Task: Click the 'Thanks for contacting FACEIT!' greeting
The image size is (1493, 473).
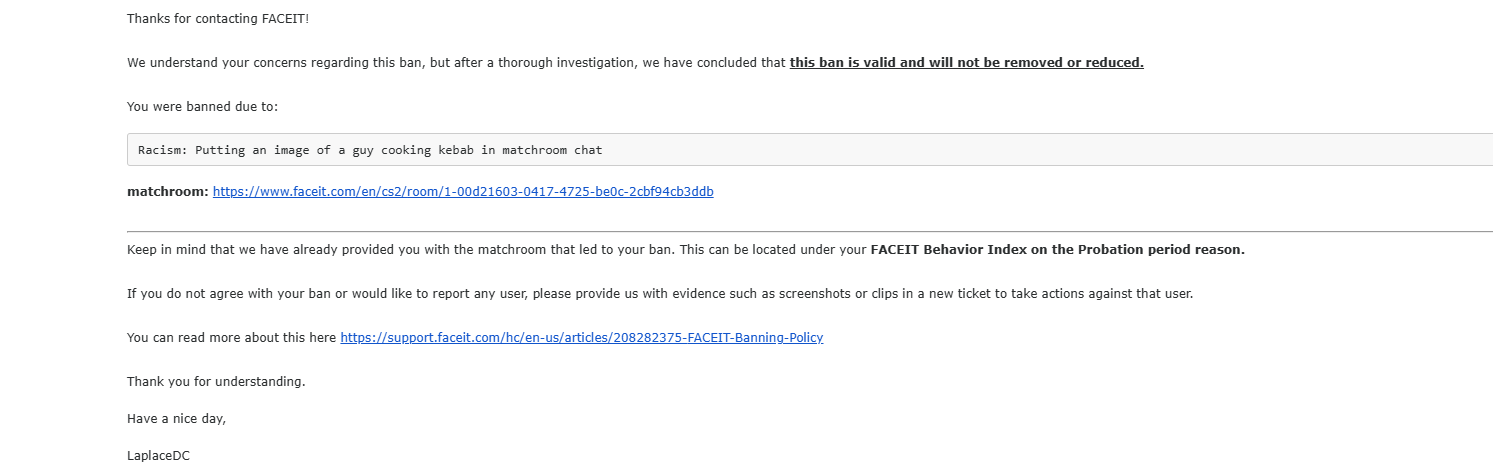Action: click(x=218, y=18)
